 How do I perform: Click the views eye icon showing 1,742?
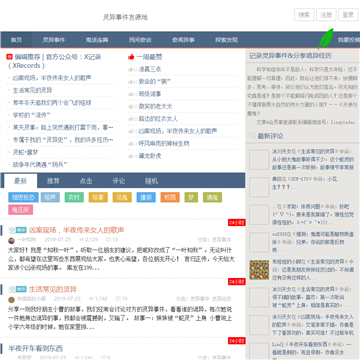tap(91, 299)
